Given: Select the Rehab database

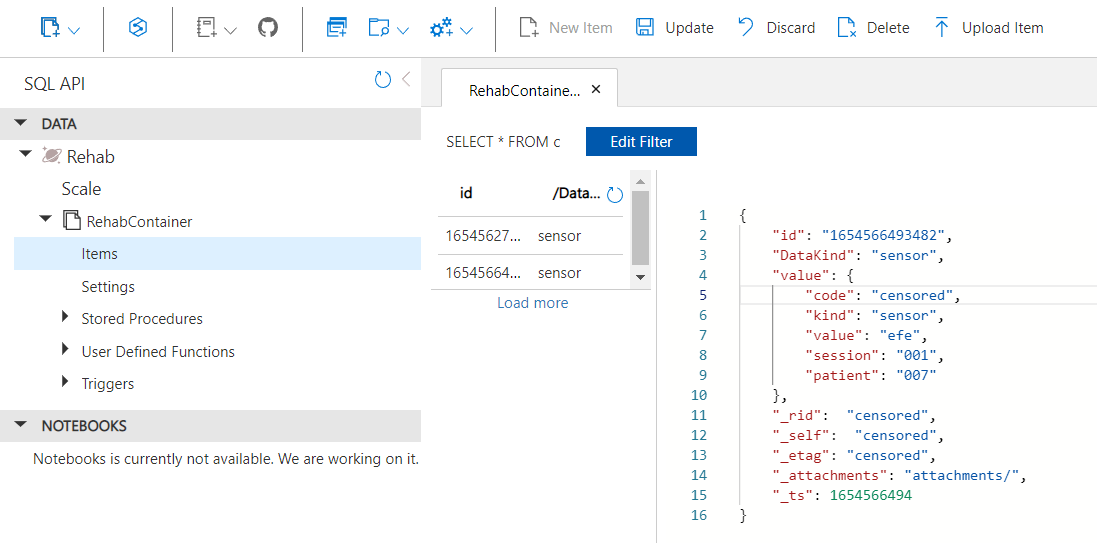Looking at the screenshot, I should coord(90,157).
